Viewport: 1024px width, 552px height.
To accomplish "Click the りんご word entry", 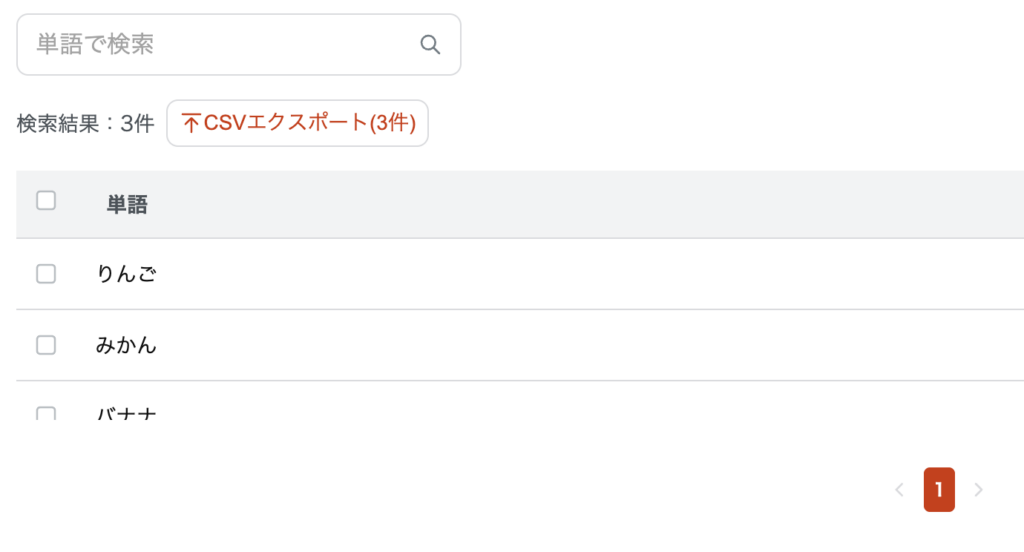I will coord(127,274).
